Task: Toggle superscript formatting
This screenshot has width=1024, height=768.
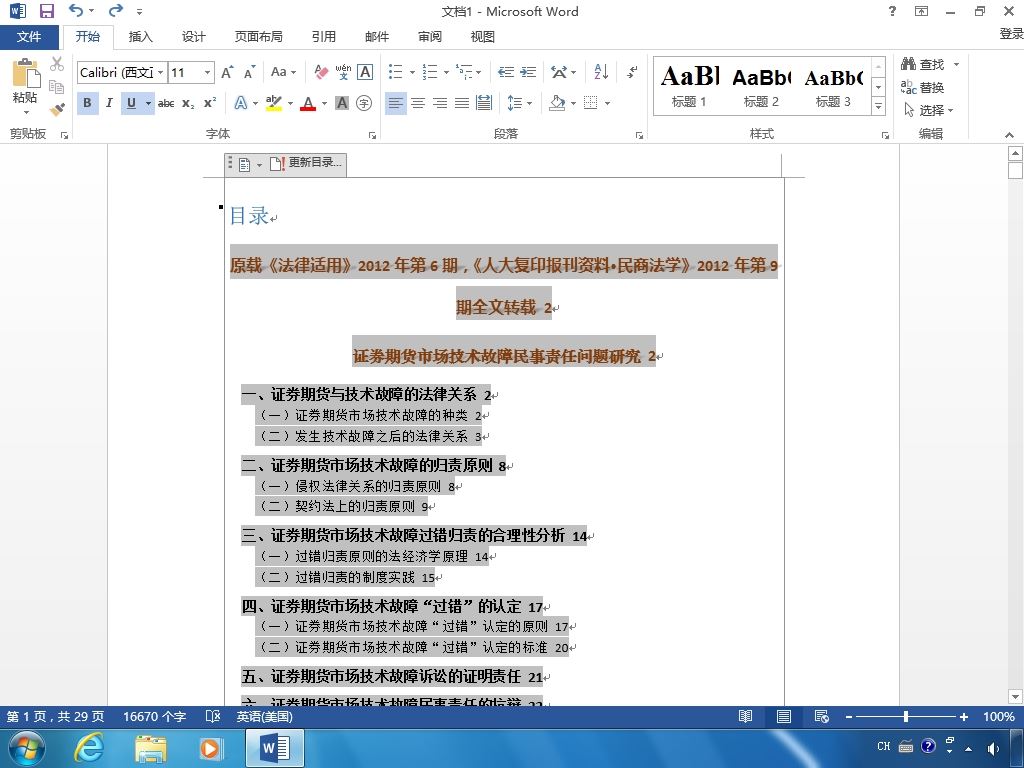Action: (210, 103)
